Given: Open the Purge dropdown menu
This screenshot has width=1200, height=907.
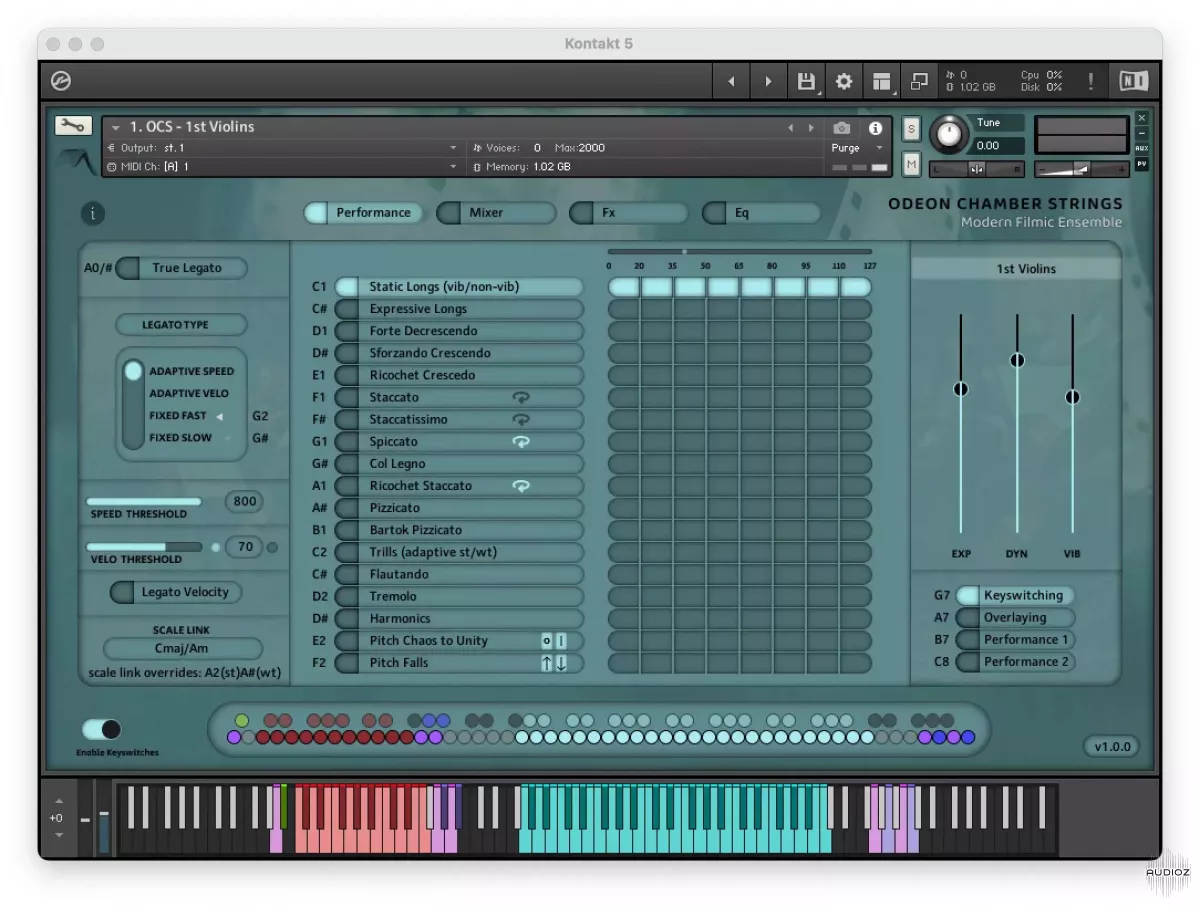Looking at the screenshot, I should coord(858,148).
